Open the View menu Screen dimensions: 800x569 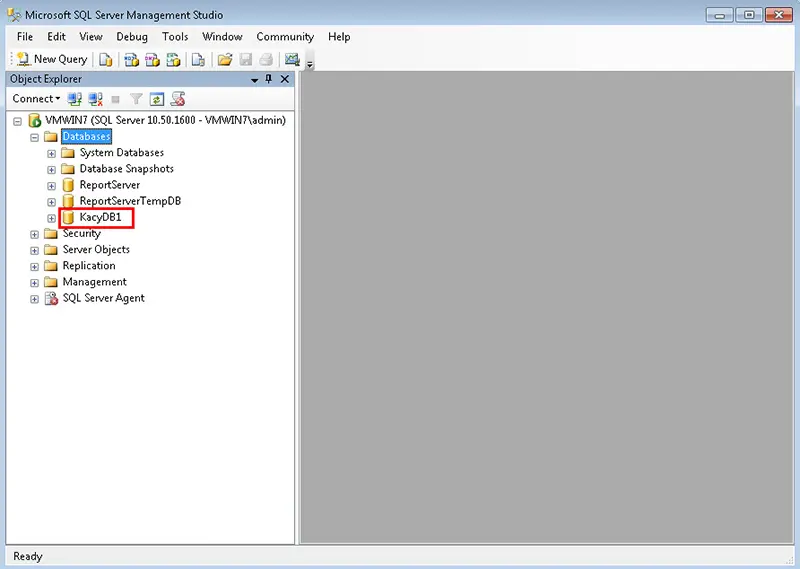coord(91,37)
